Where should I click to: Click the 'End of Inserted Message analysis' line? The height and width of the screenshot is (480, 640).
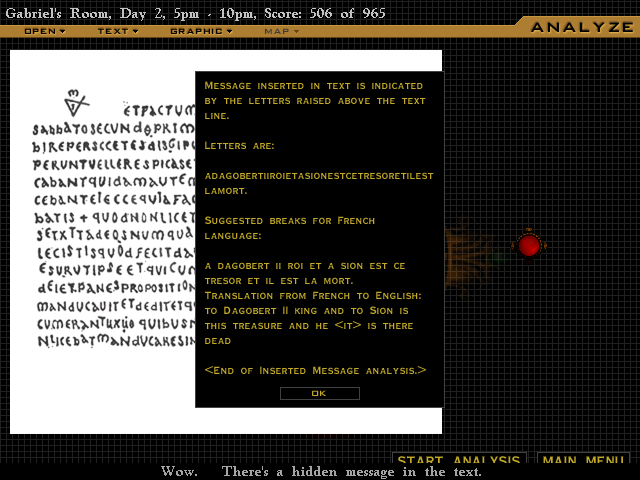pyautogui.click(x=315, y=370)
